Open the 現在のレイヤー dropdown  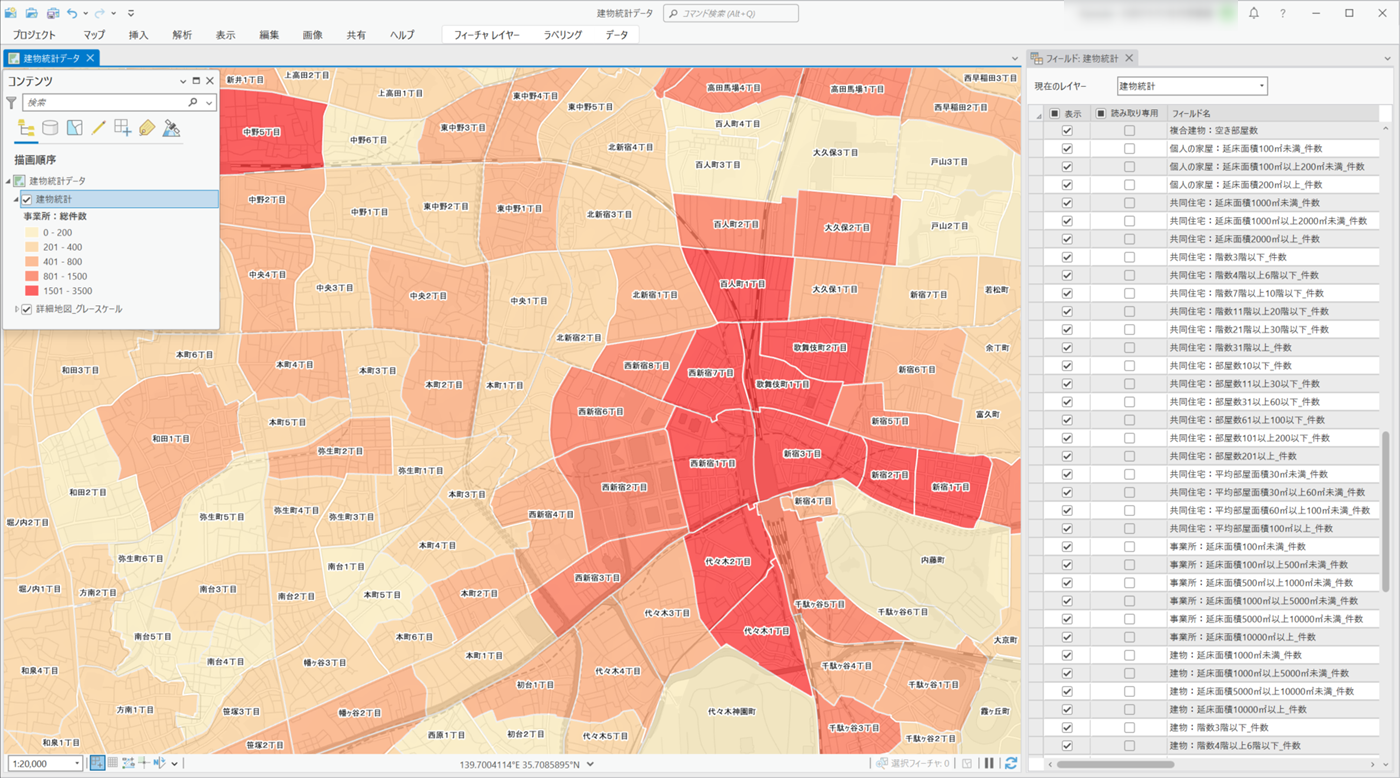pyautogui.click(x=1192, y=86)
